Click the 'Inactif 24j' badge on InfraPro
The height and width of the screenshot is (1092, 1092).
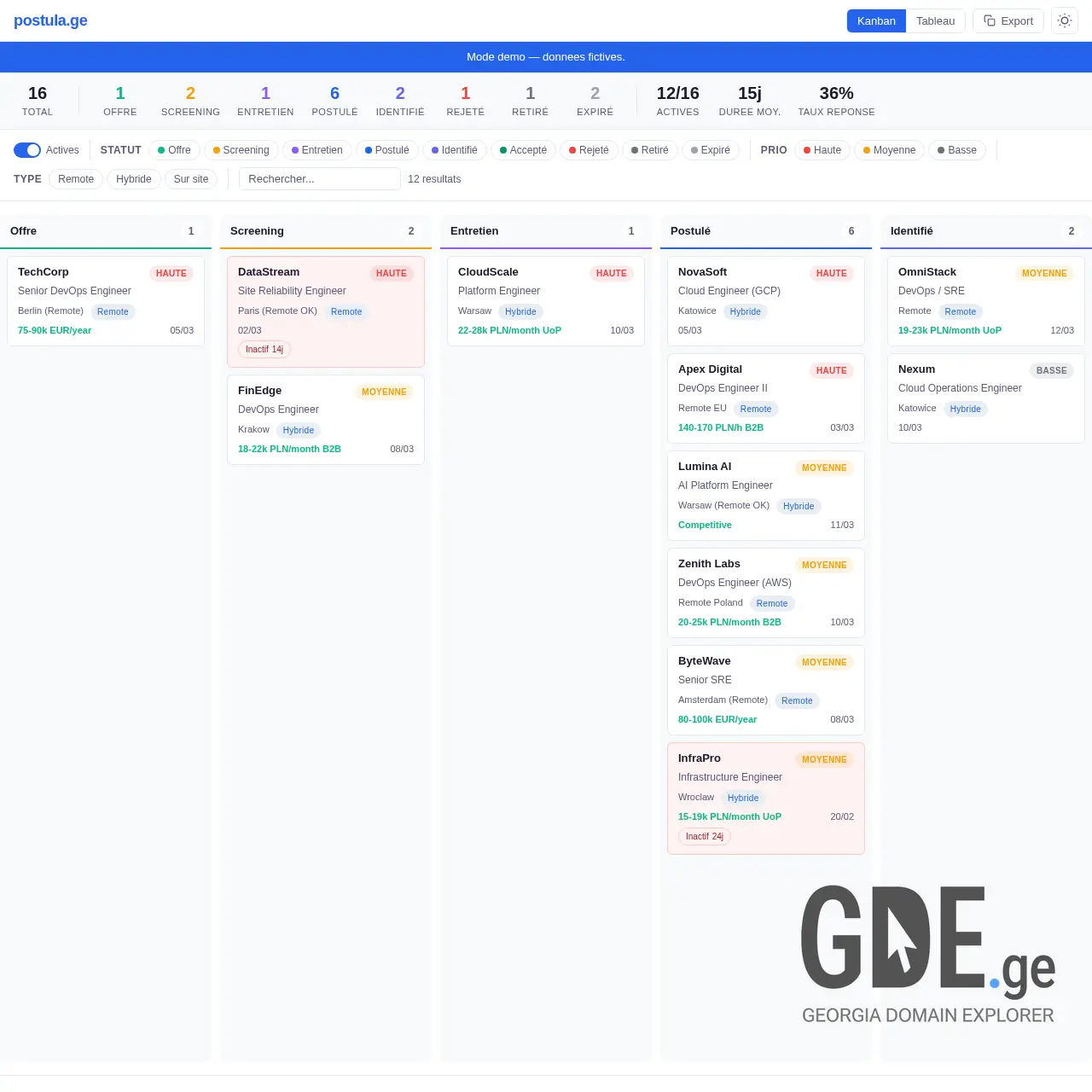coord(705,837)
